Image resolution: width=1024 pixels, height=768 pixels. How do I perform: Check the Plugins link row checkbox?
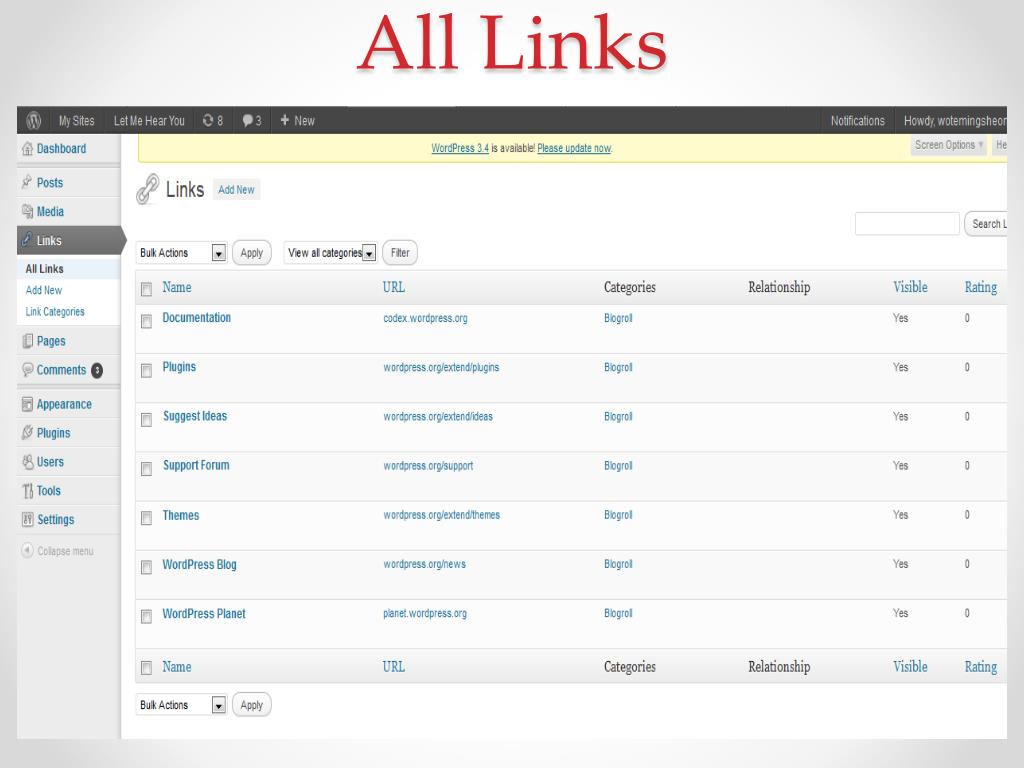click(146, 370)
